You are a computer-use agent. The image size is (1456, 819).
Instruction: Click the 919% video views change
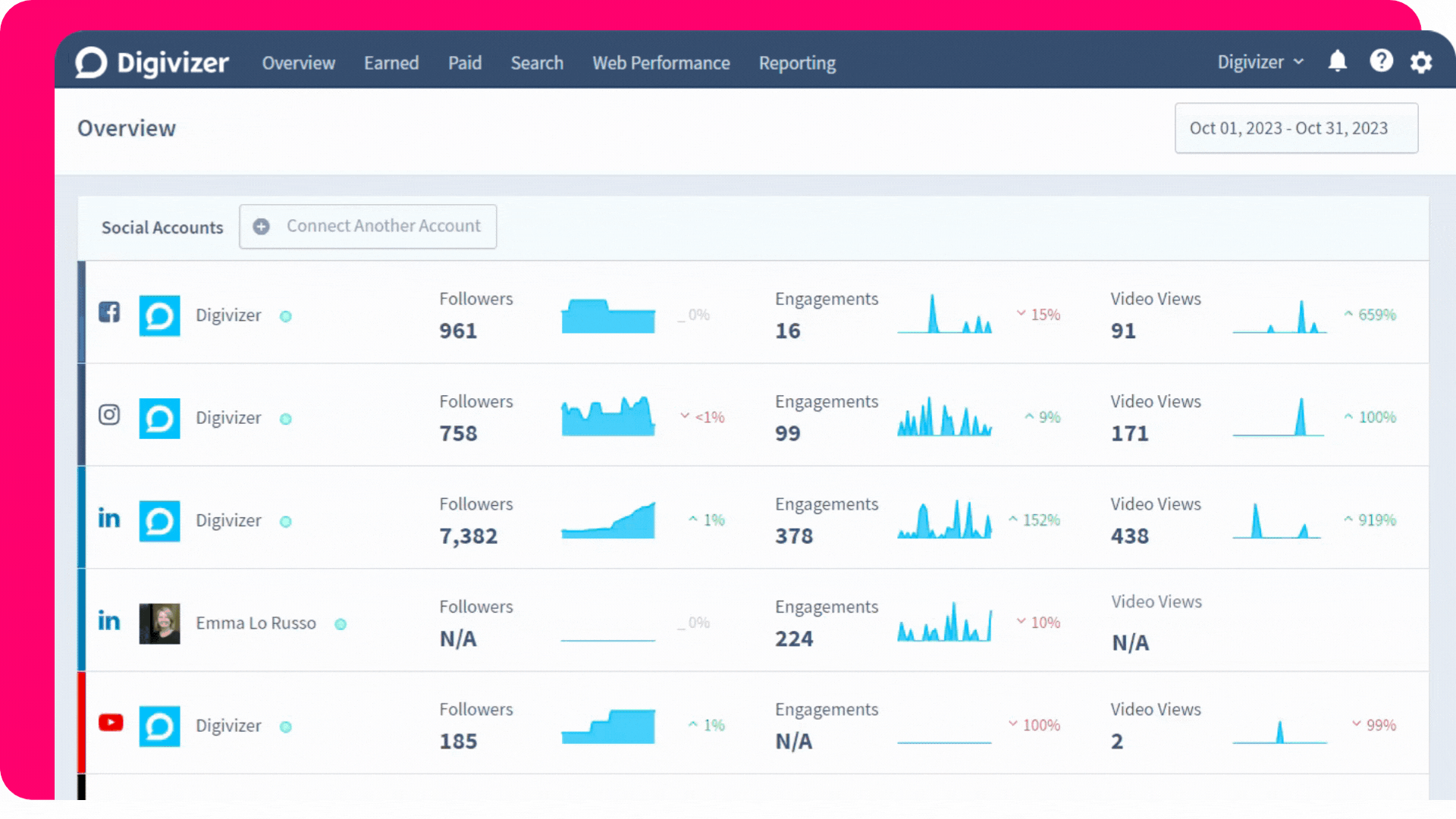coord(1370,520)
